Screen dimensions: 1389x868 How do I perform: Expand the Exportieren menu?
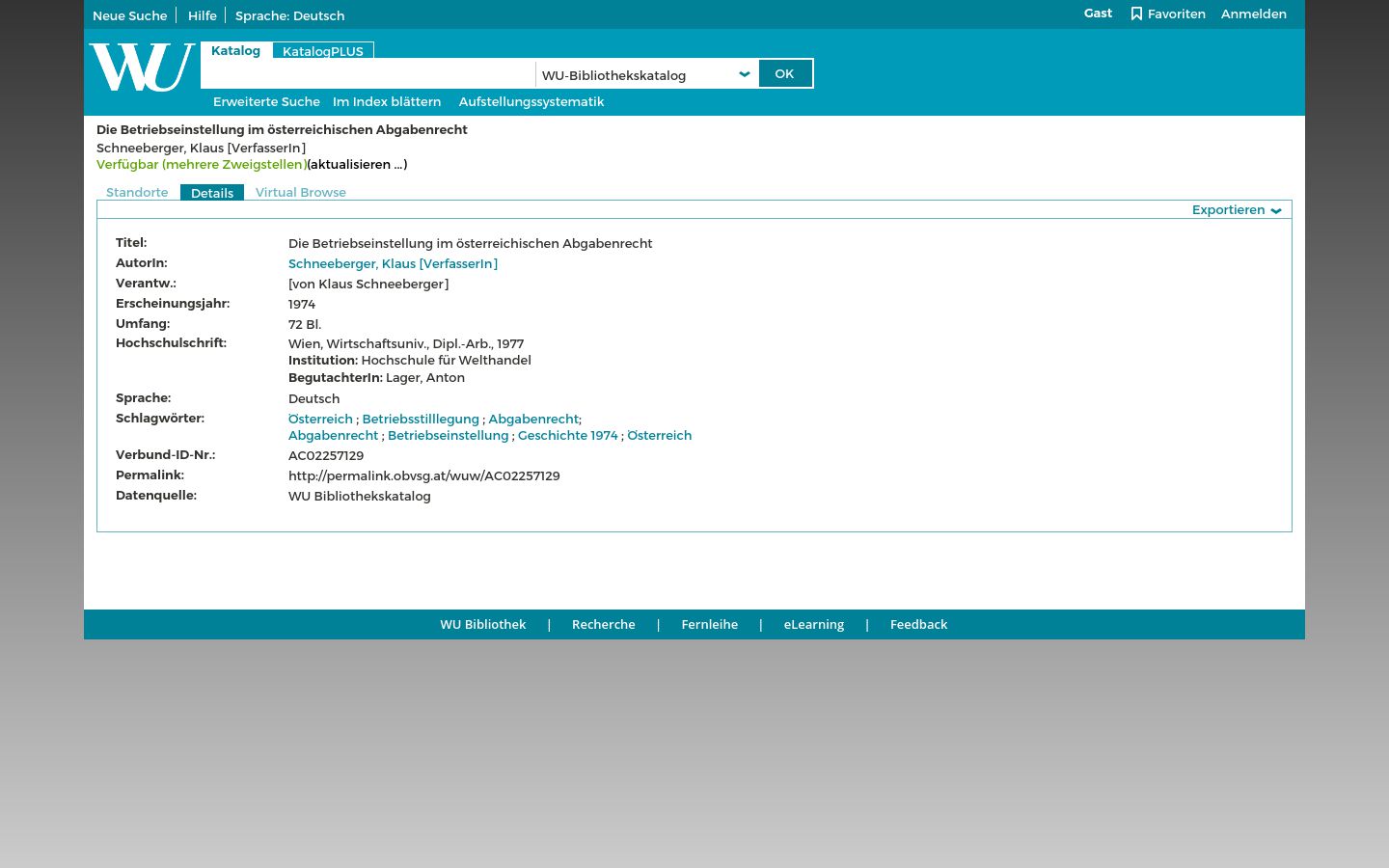[x=1237, y=209]
